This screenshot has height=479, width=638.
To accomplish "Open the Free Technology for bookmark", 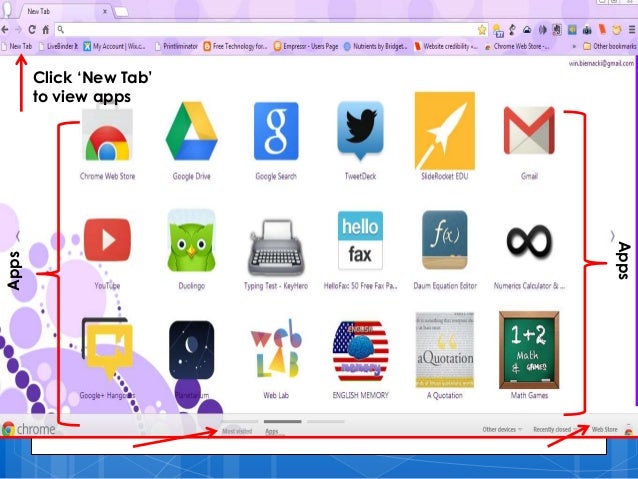I will point(235,46).
